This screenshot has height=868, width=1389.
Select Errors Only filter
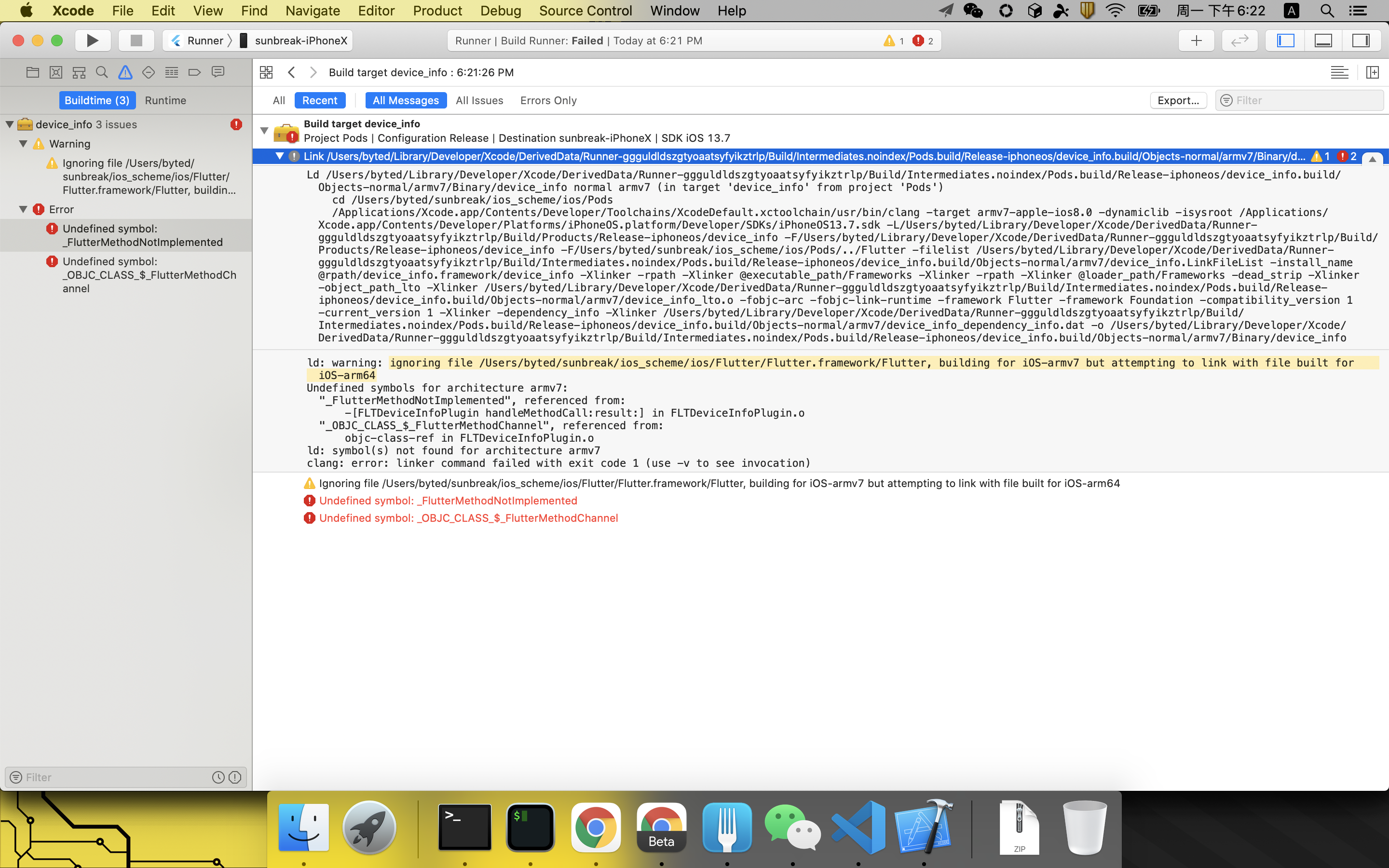tap(548, 100)
